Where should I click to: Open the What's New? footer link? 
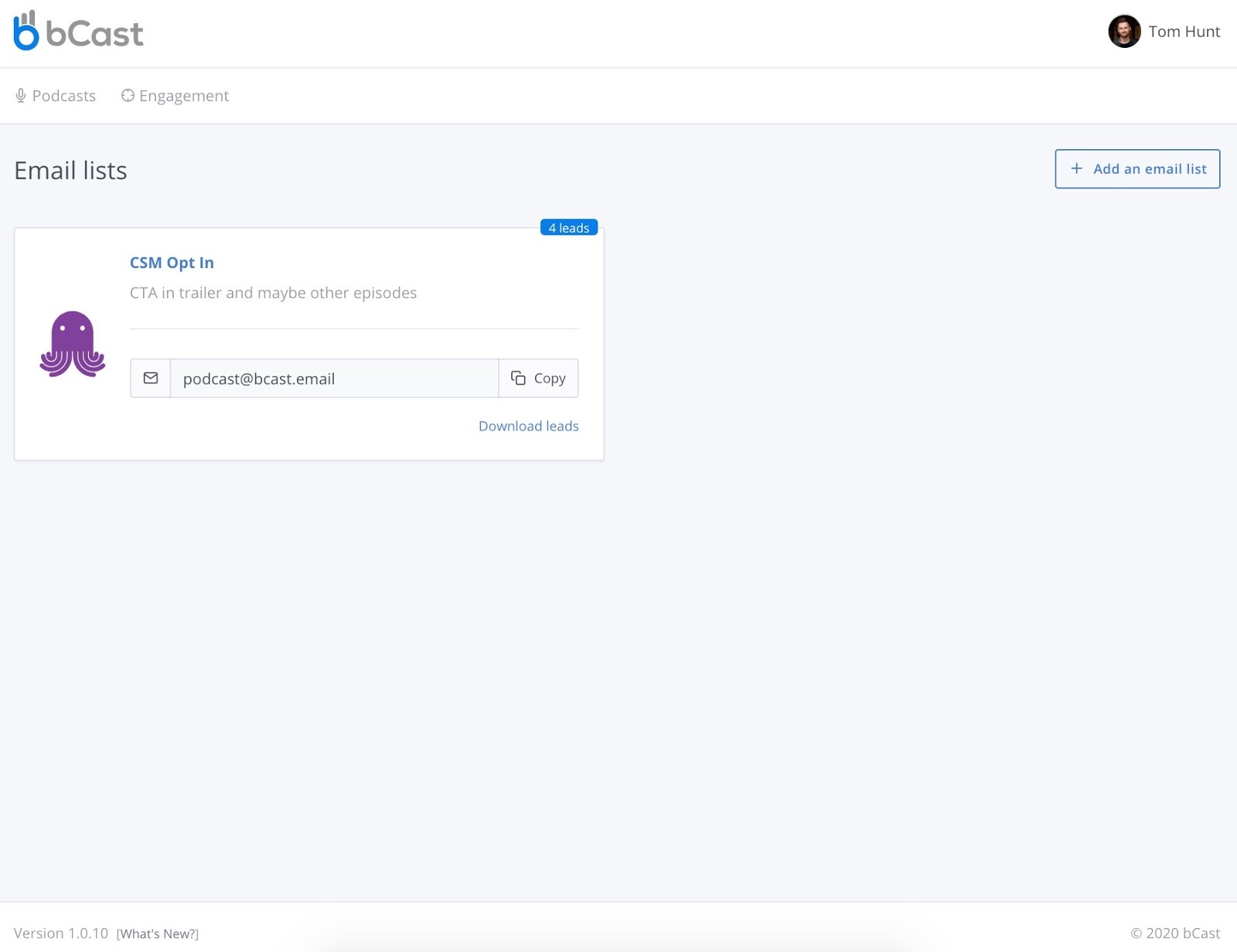pos(158,933)
